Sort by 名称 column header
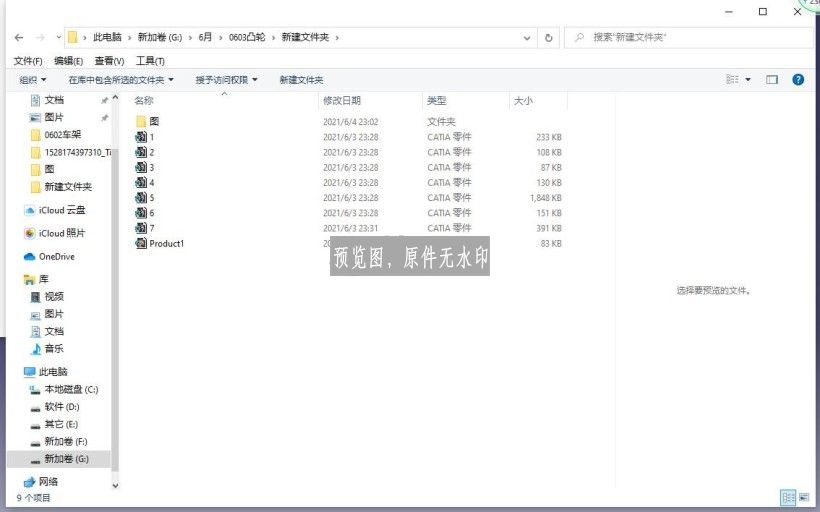820x512 pixels. pyautogui.click(x=144, y=101)
